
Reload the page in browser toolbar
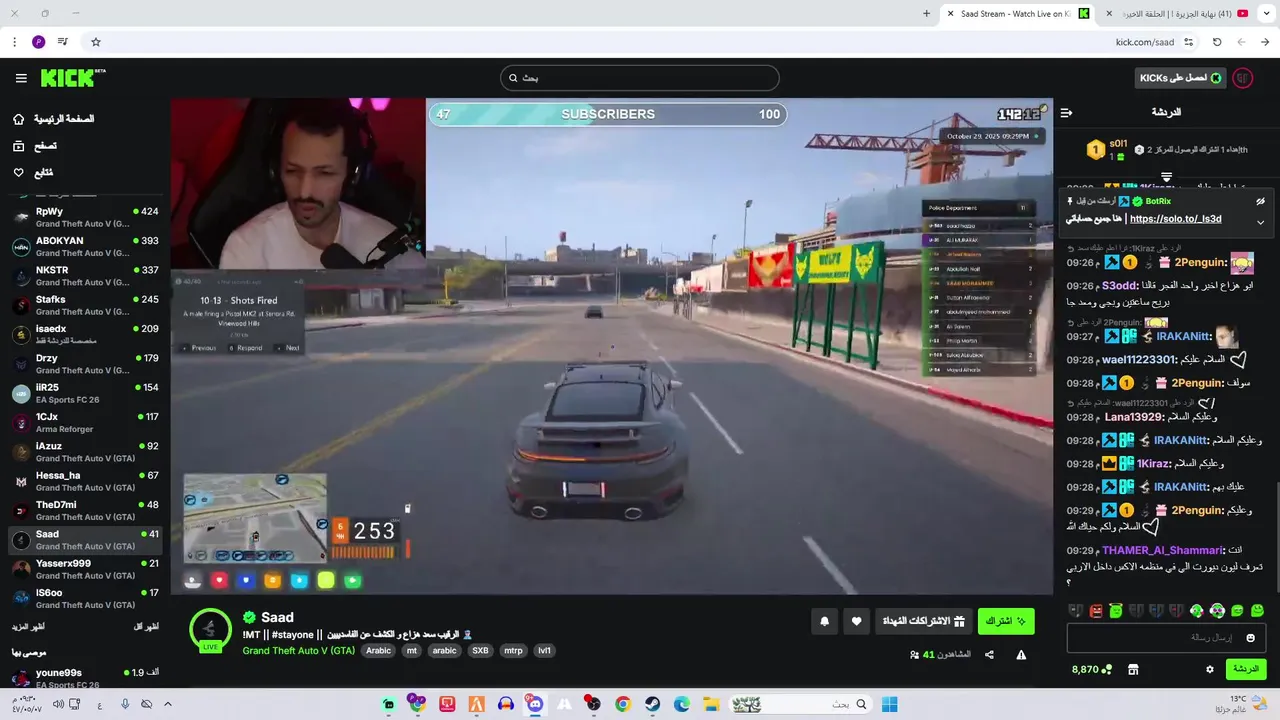[1217, 42]
